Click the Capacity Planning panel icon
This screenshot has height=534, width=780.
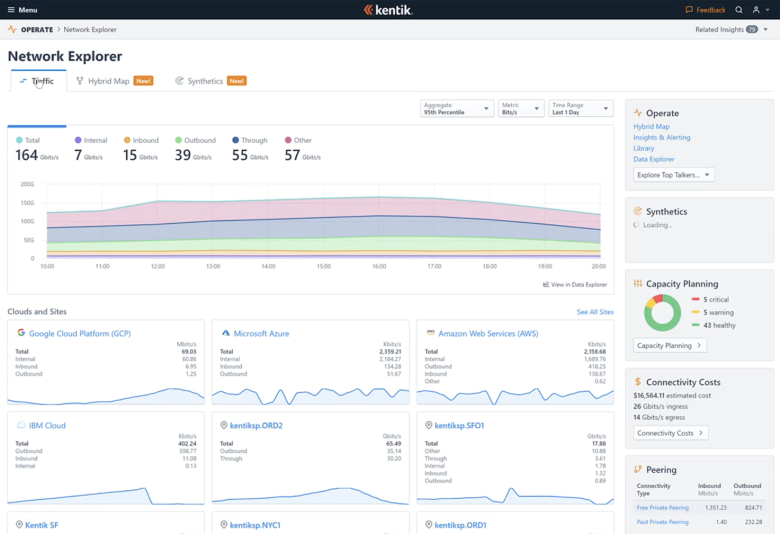tap(638, 284)
